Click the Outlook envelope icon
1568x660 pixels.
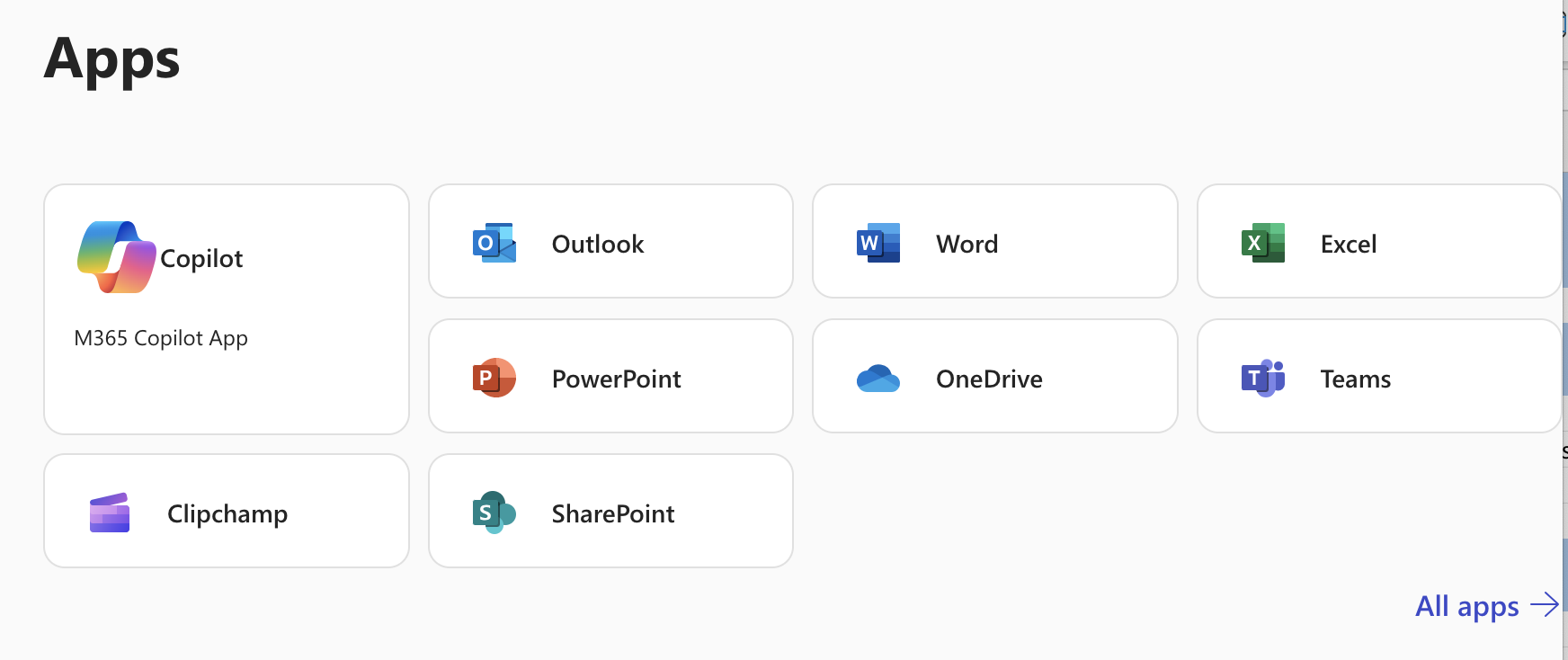494,243
